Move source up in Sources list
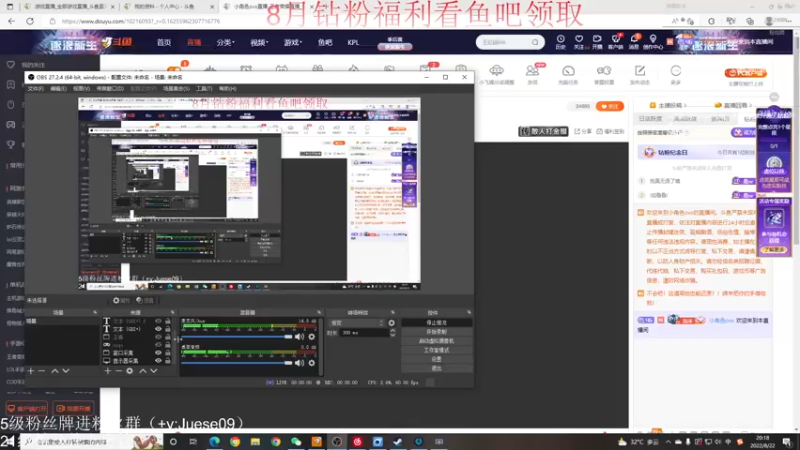Screen dimensions: 800x450 tap(142, 371)
